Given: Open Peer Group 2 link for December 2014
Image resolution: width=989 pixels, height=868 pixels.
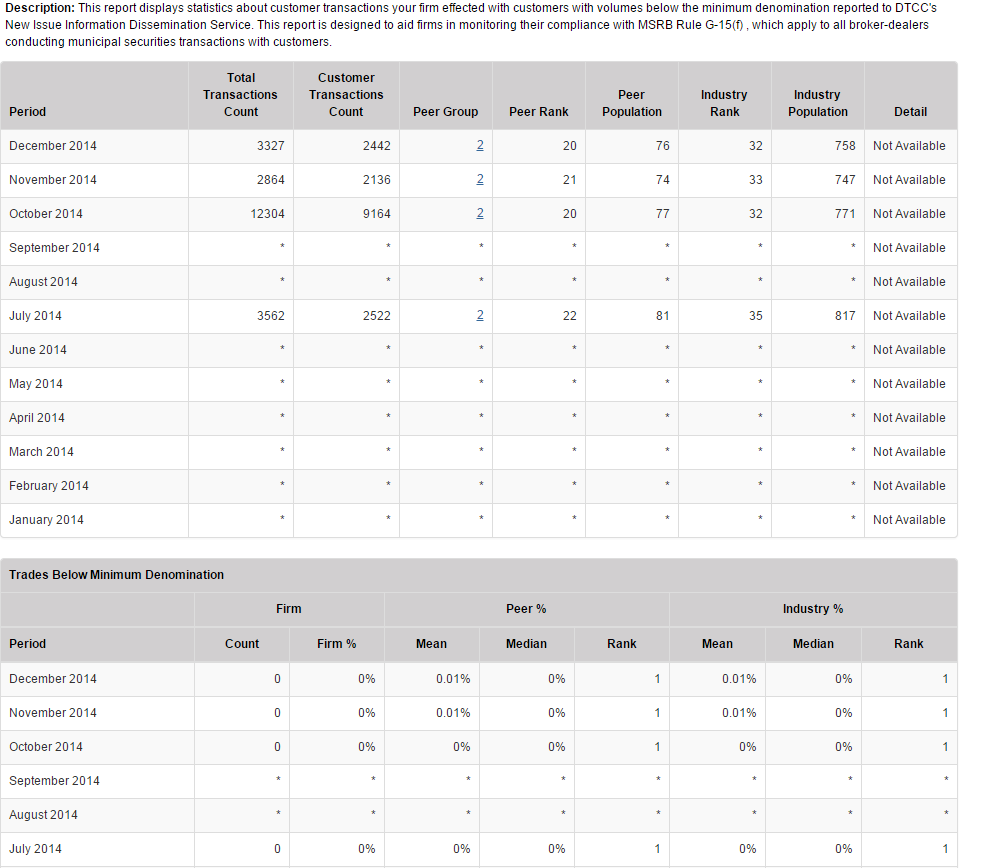Looking at the screenshot, I should (480, 146).
